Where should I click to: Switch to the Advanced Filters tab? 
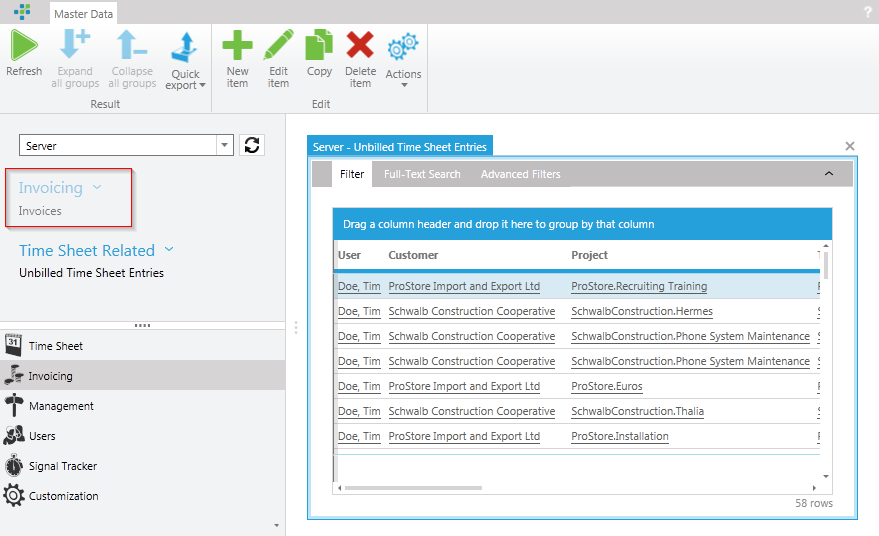tap(520, 174)
